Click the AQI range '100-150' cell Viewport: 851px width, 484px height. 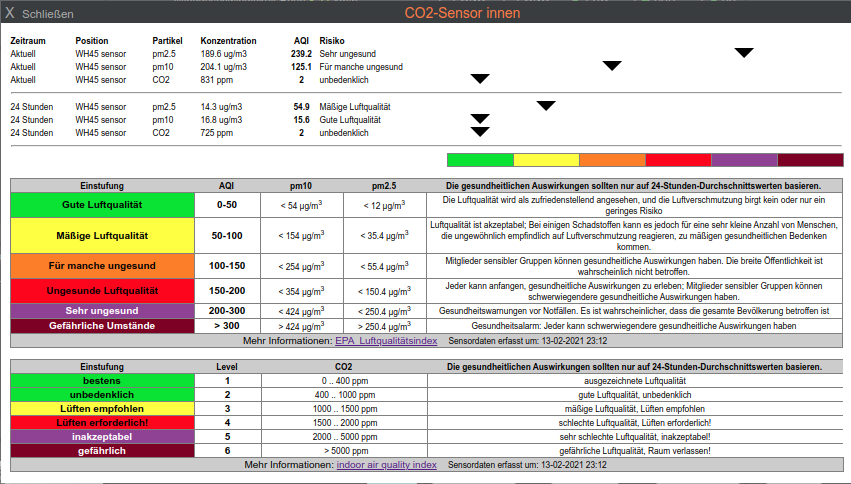pyautogui.click(x=227, y=266)
